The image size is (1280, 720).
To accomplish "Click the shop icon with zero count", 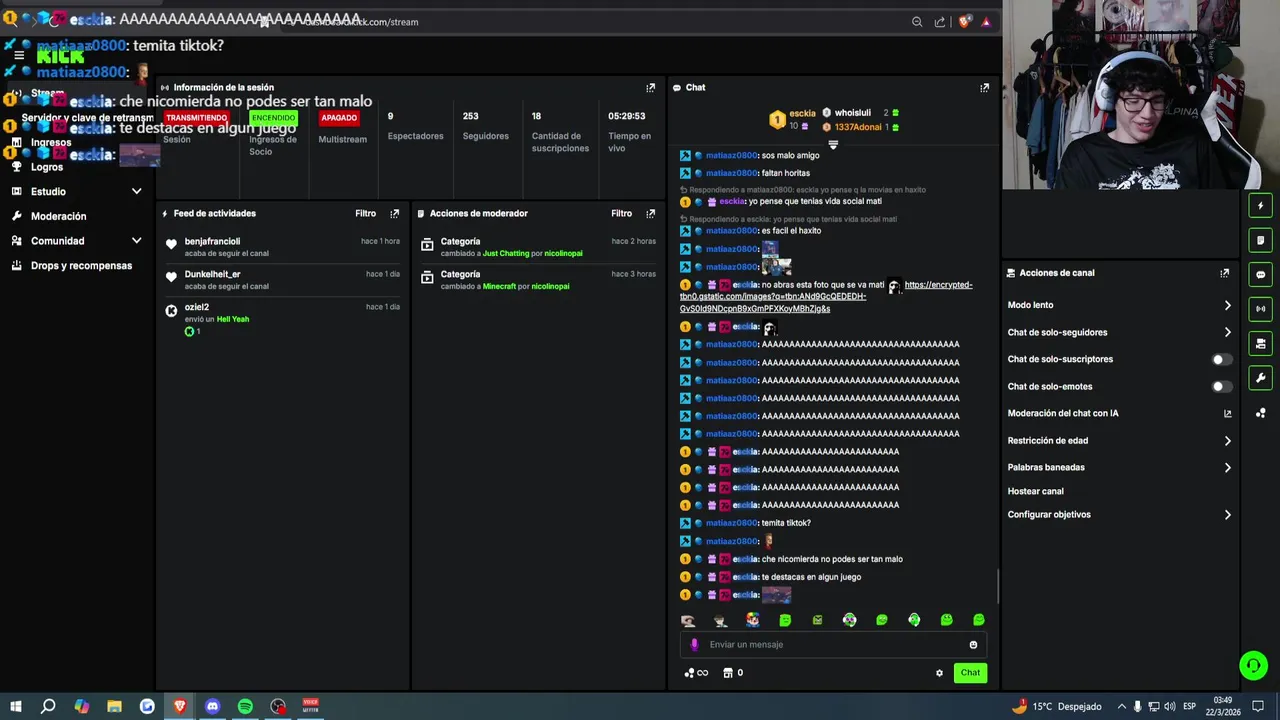I will [733, 673].
